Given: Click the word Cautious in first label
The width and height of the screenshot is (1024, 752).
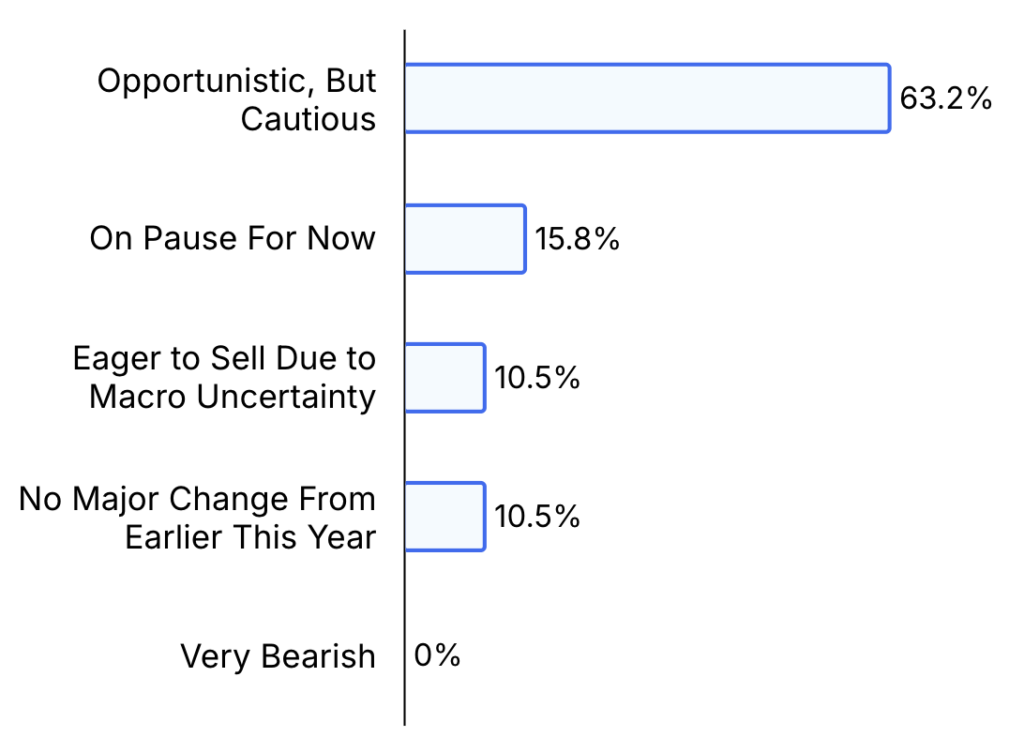Looking at the screenshot, I should [x=308, y=119].
